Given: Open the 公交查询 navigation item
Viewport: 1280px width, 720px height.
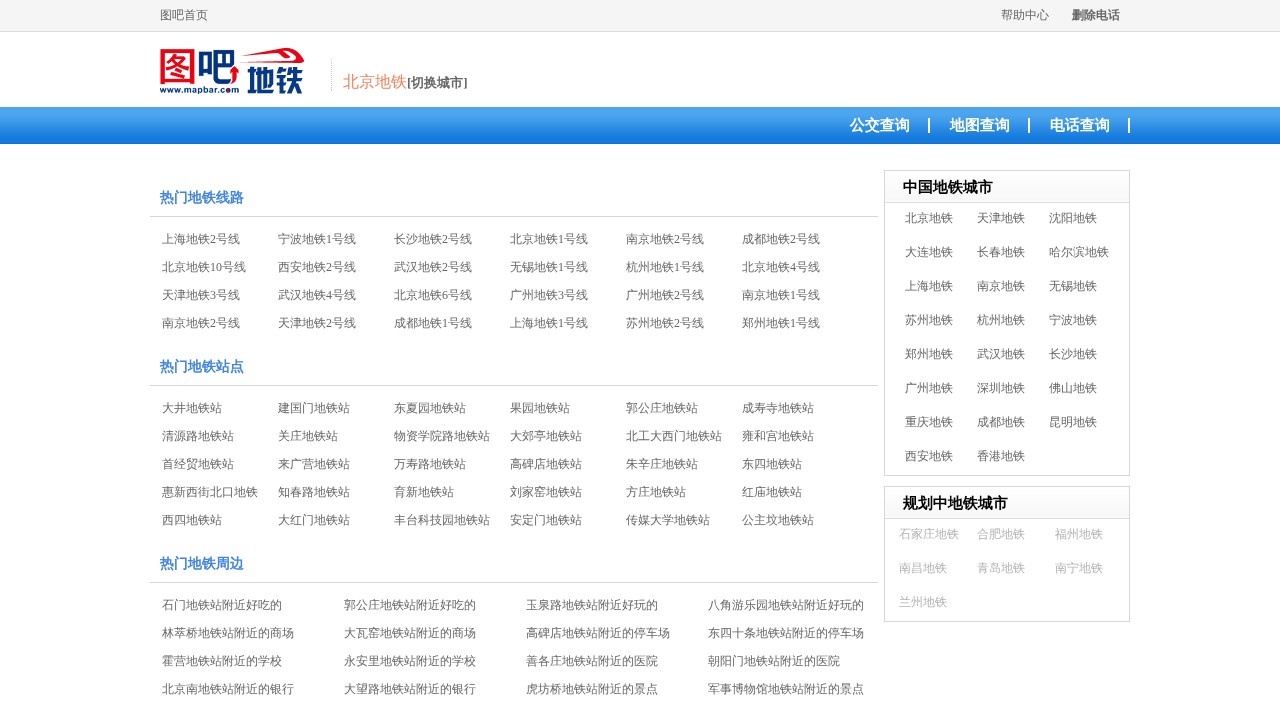Looking at the screenshot, I should tap(880, 125).
